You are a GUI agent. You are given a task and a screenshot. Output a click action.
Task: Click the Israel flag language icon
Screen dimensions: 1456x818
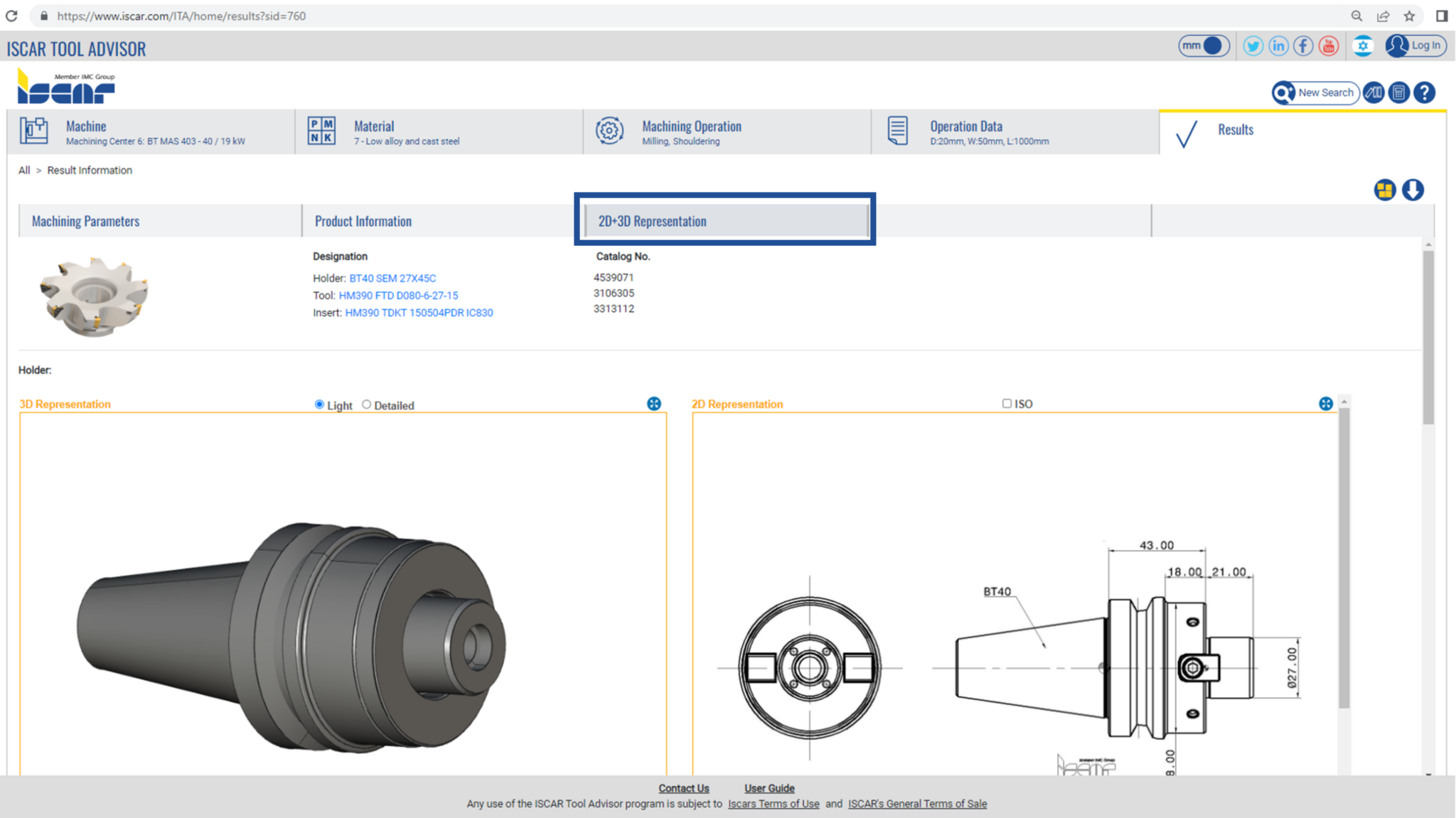point(1362,46)
